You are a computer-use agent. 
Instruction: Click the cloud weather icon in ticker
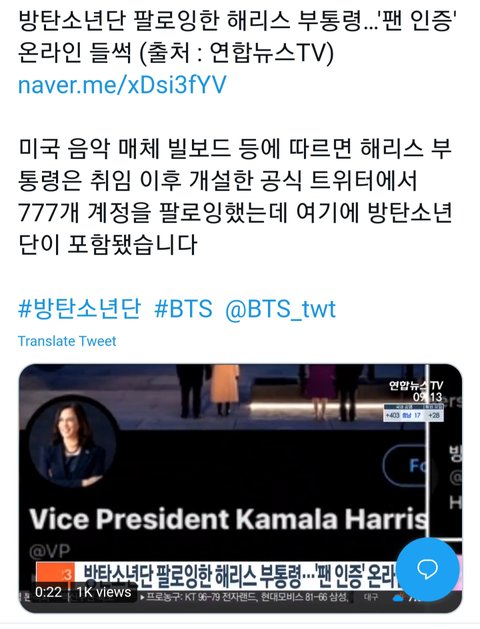(399, 598)
